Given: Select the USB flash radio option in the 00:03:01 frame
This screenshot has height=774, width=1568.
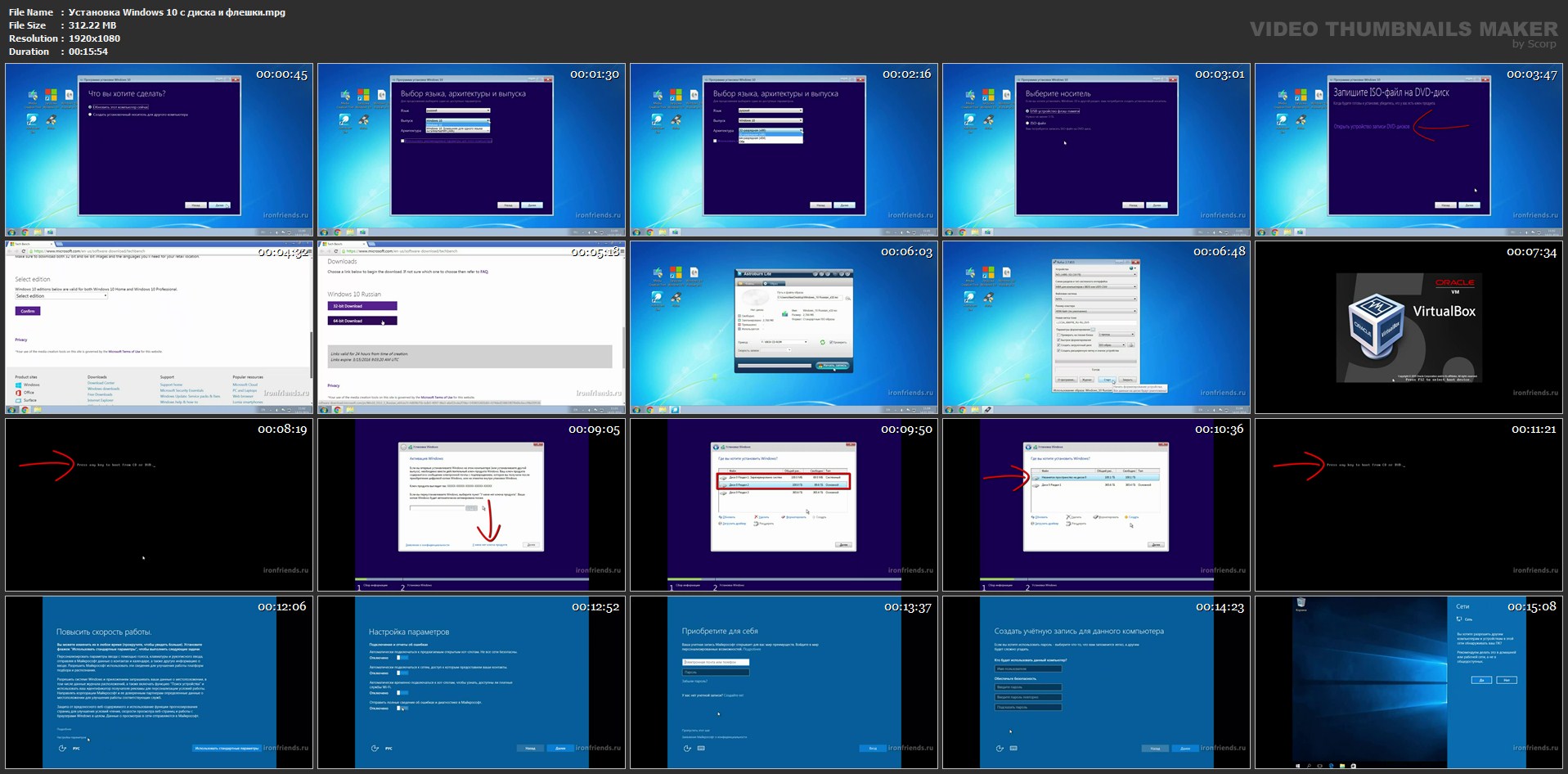Looking at the screenshot, I should 1027,110.
